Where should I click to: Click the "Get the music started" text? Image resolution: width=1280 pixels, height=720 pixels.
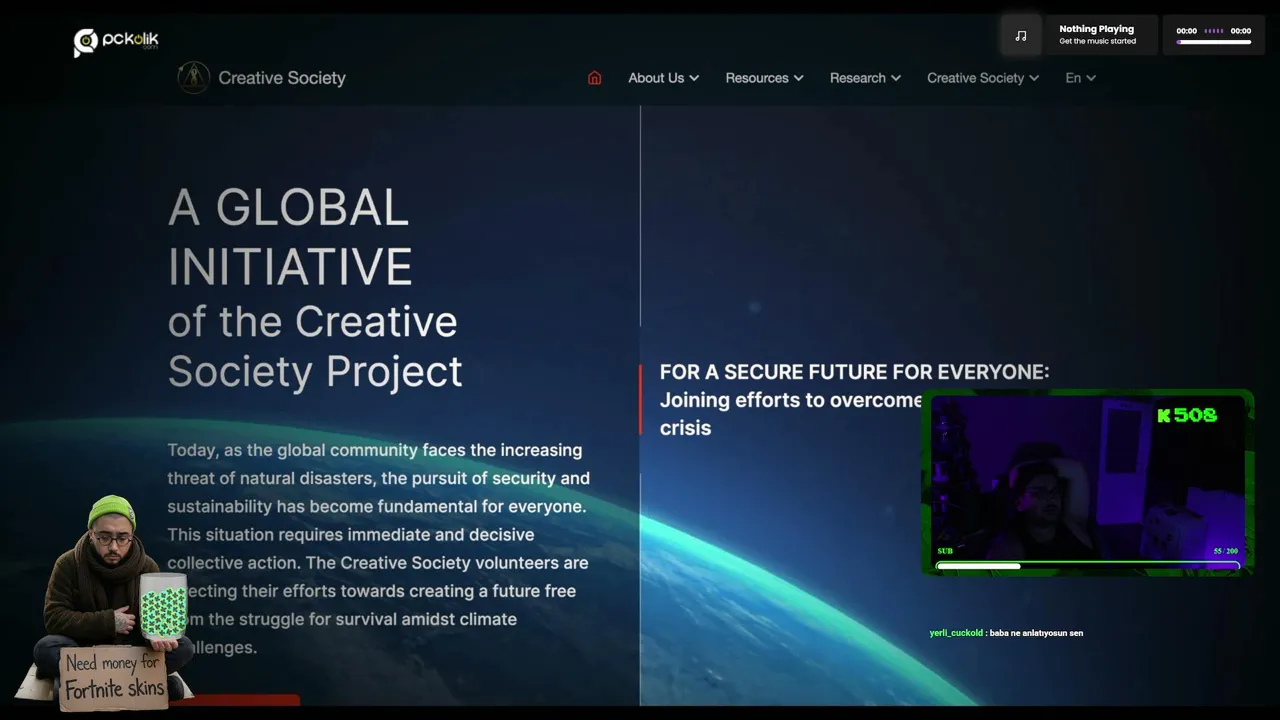pyautogui.click(x=1097, y=41)
